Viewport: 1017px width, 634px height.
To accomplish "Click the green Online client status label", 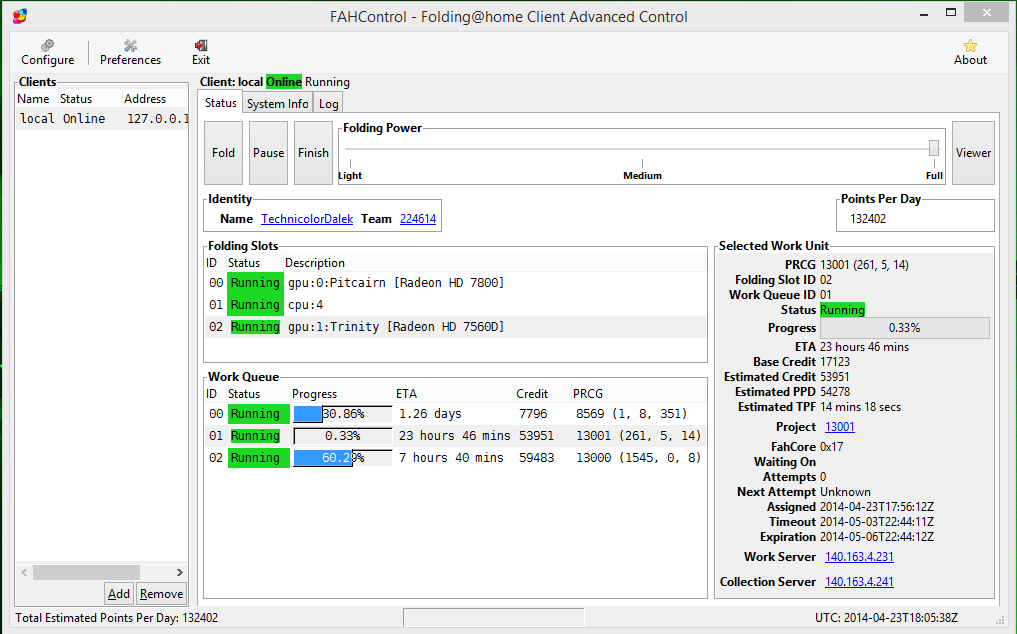I will coord(283,82).
